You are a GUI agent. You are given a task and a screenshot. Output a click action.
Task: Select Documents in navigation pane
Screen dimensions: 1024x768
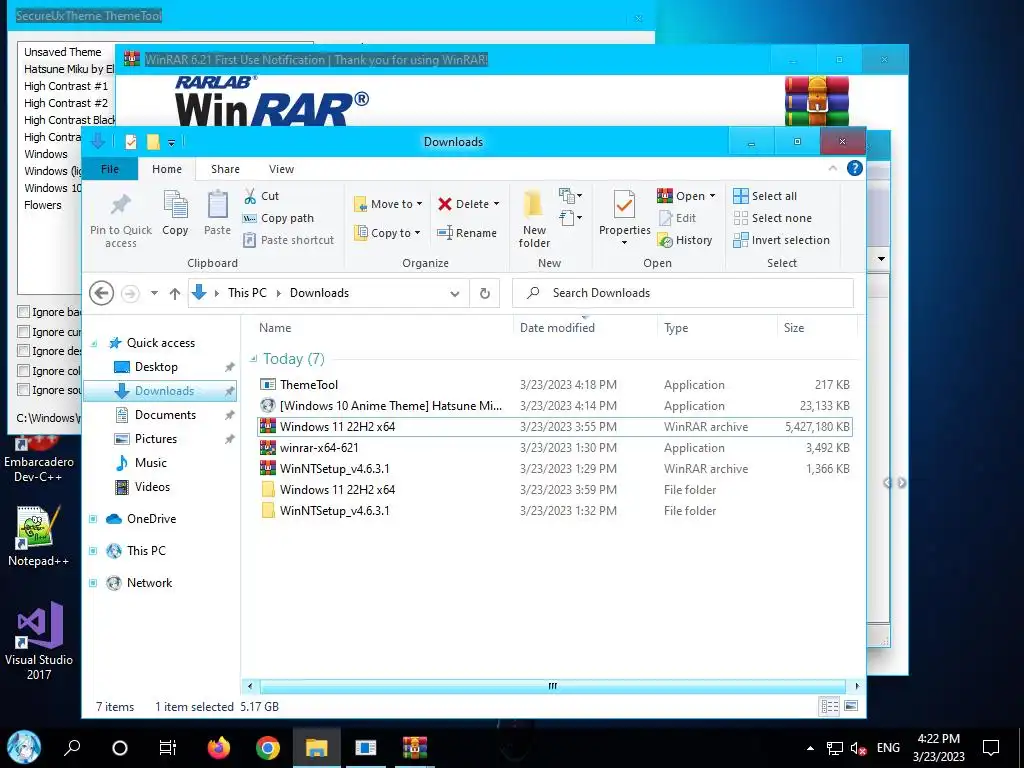[165, 415]
